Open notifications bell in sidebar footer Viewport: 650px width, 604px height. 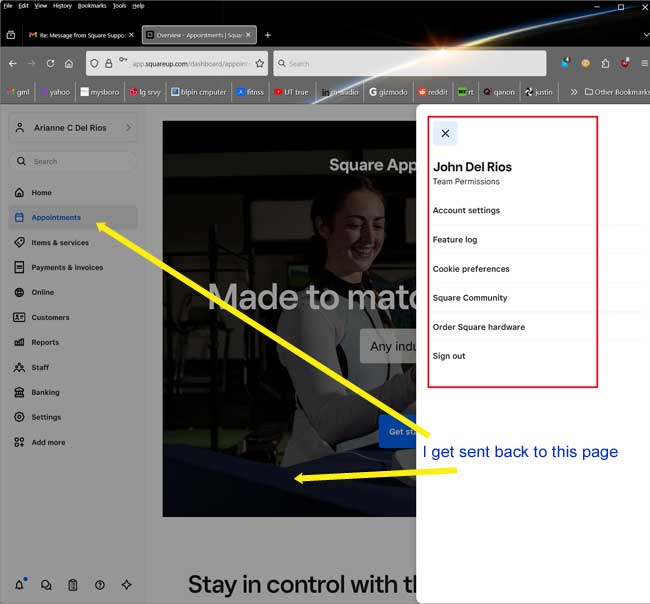19,585
